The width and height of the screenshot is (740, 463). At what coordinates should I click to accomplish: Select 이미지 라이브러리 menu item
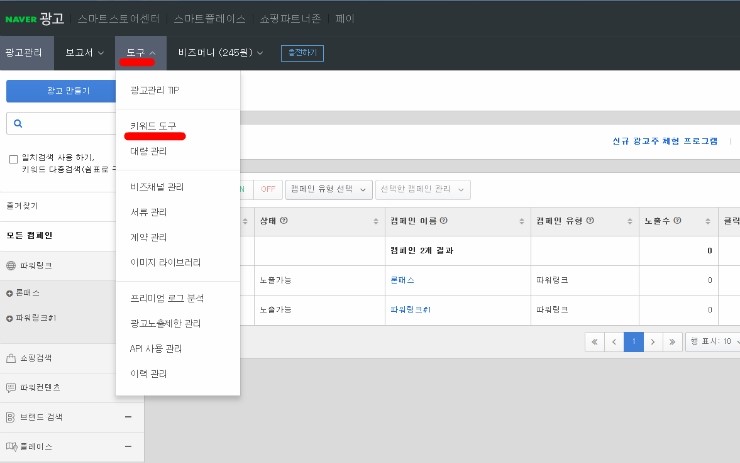(x=165, y=262)
